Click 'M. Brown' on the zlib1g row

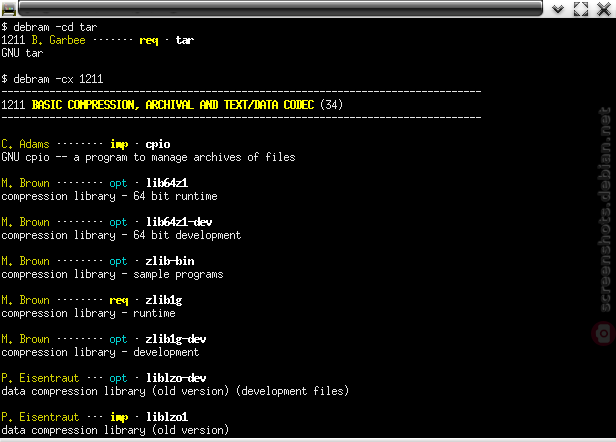pyautogui.click(x=25, y=300)
